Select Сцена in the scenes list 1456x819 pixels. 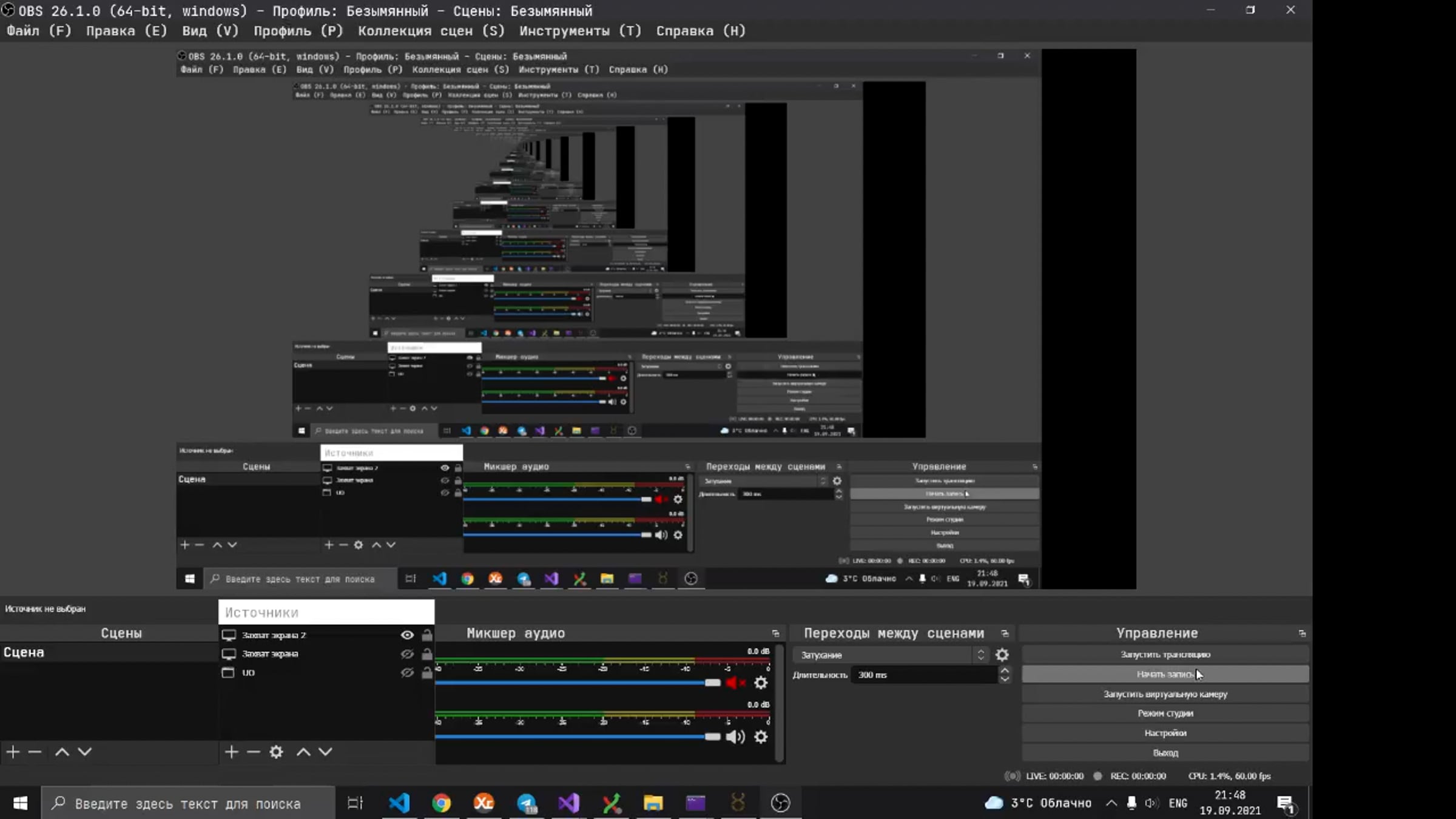click(x=109, y=653)
